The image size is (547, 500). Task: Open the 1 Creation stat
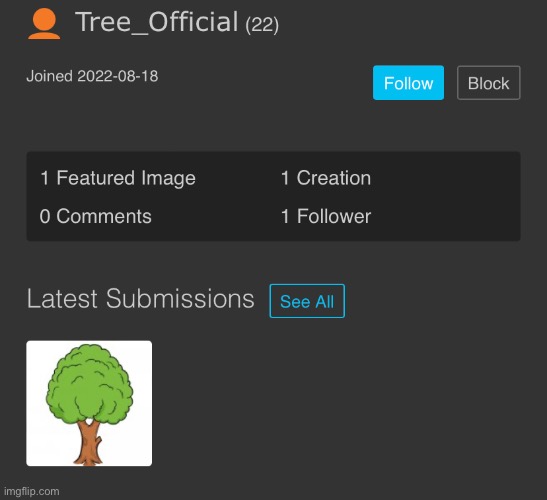coord(326,178)
